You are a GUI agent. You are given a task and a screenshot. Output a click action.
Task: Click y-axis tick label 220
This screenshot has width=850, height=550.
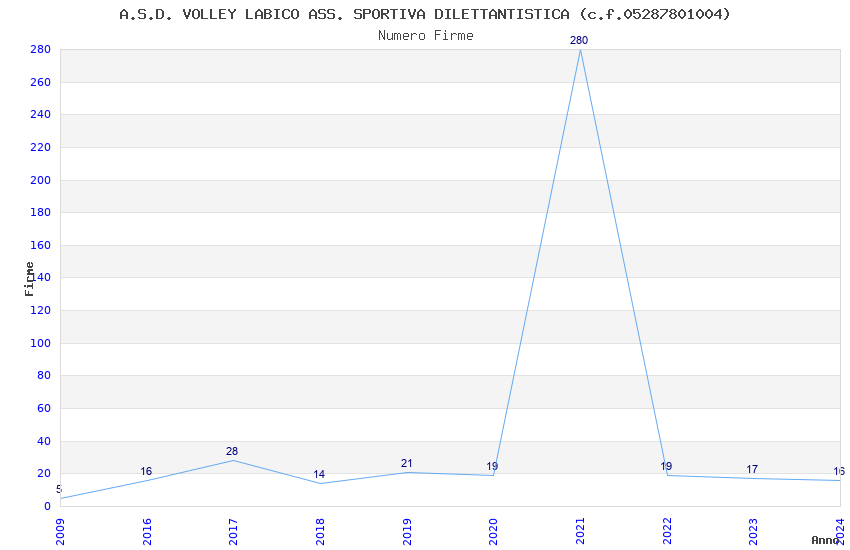click(41, 147)
